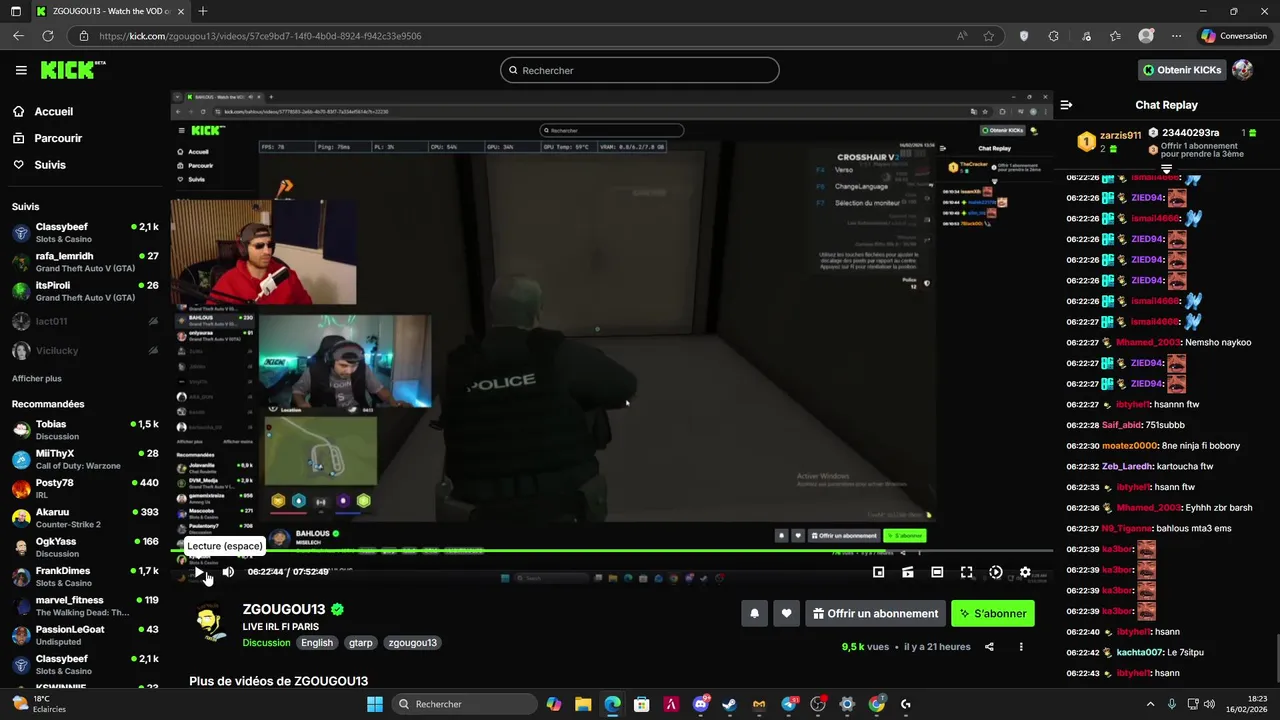Open the tab actions menu at top left
Image resolution: width=1280 pixels, height=720 pixels.
coord(16,11)
